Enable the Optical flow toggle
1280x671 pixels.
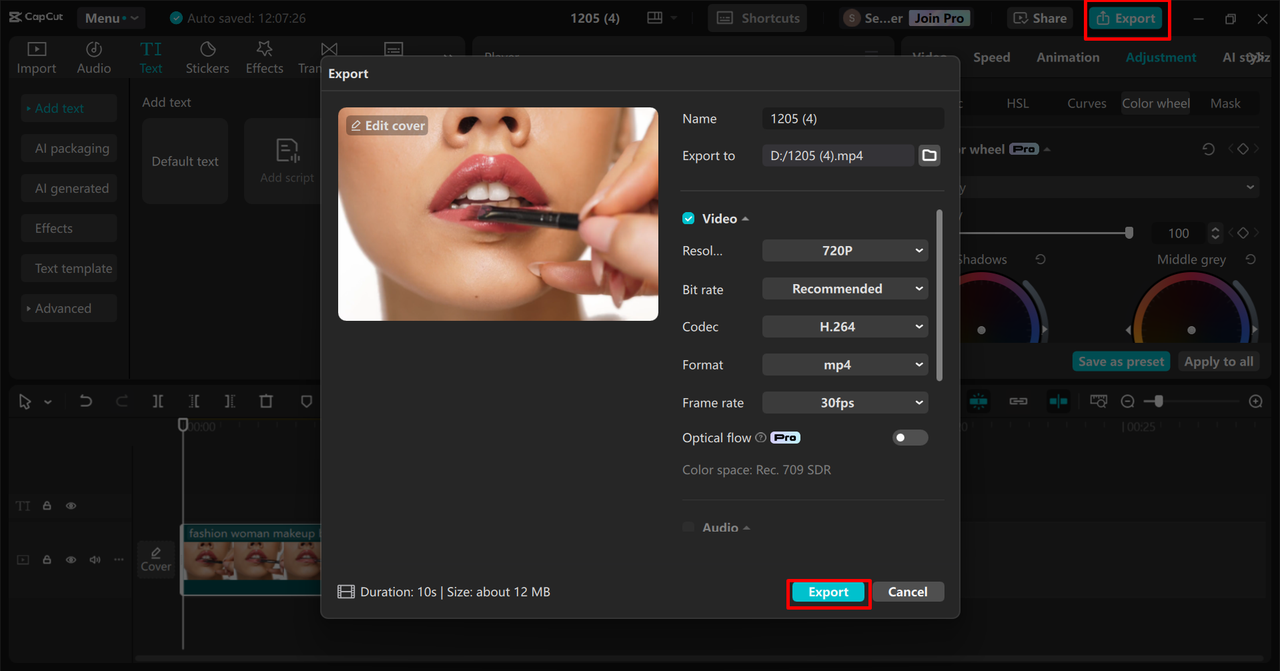click(x=910, y=438)
